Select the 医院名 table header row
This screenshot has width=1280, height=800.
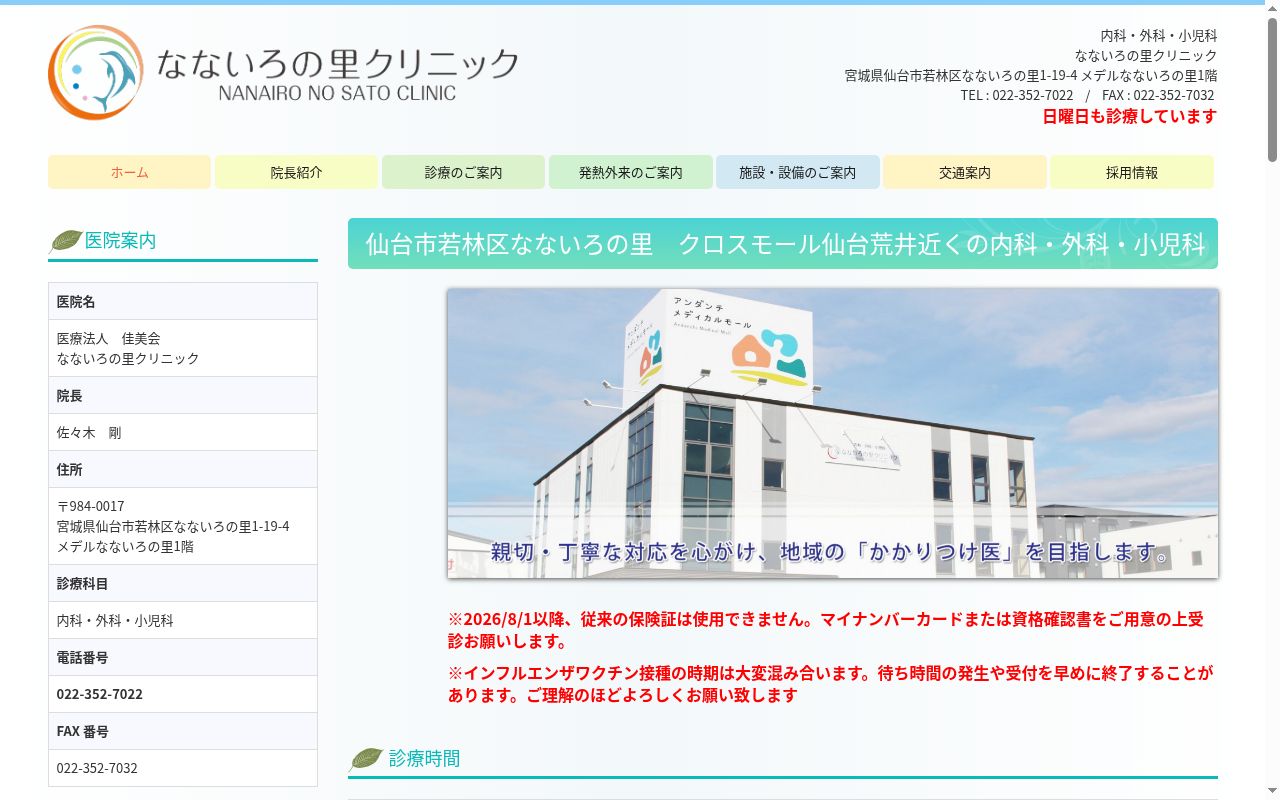point(183,301)
